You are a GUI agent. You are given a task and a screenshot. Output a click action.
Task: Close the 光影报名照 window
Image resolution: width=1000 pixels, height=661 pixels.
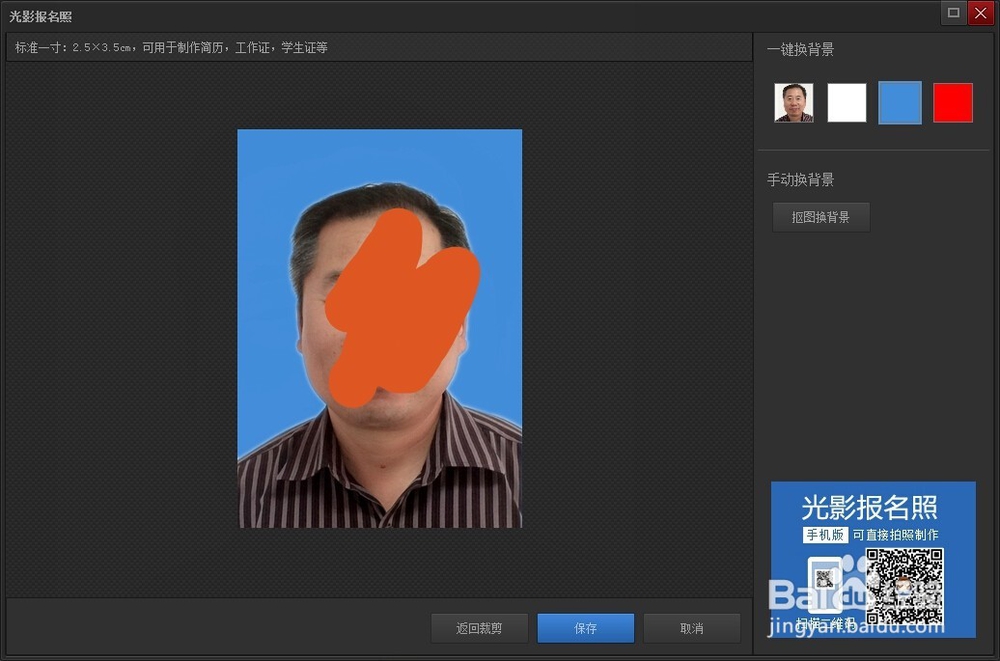[980, 13]
